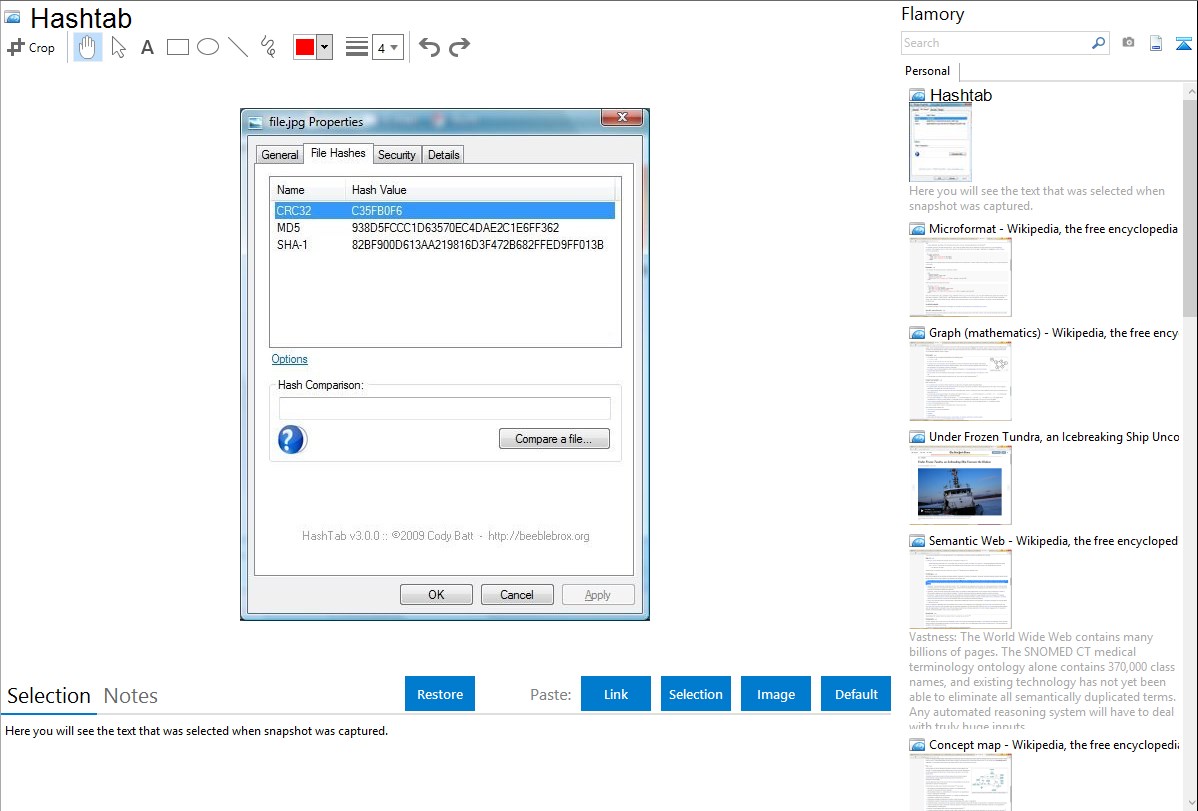The height and width of the screenshot is (811, 1198).
Task: Choose the arrow pointer tool
Action: point(118,47)
